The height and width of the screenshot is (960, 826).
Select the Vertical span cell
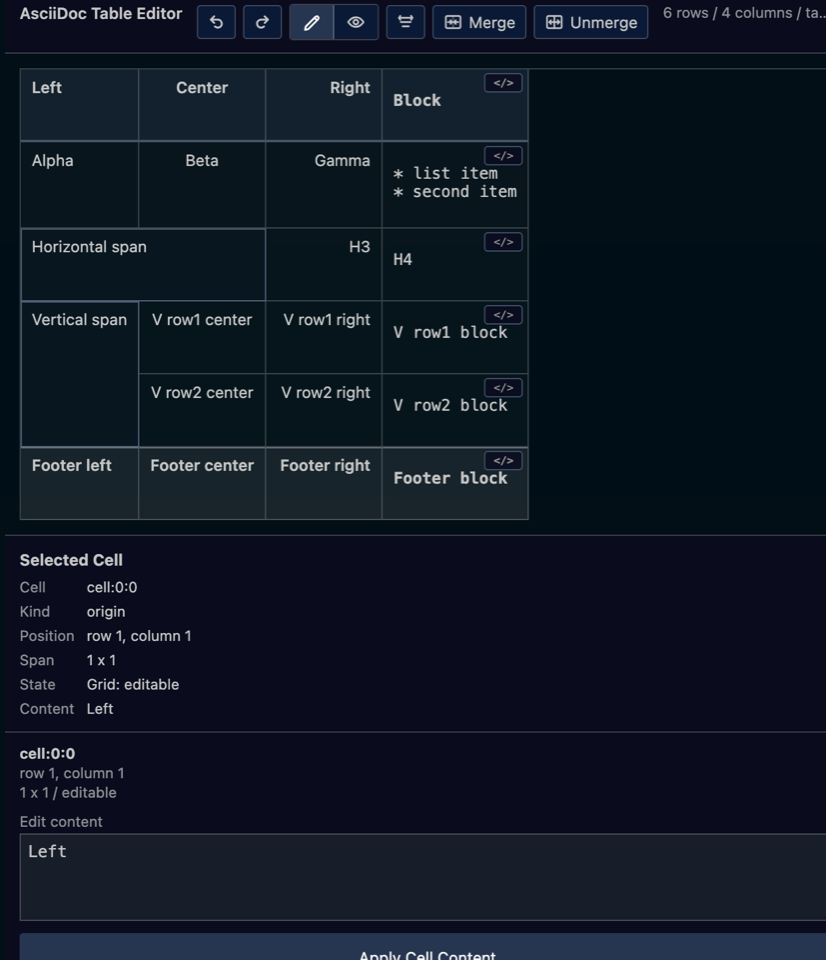pyautogui.click(x=80, y=374)
